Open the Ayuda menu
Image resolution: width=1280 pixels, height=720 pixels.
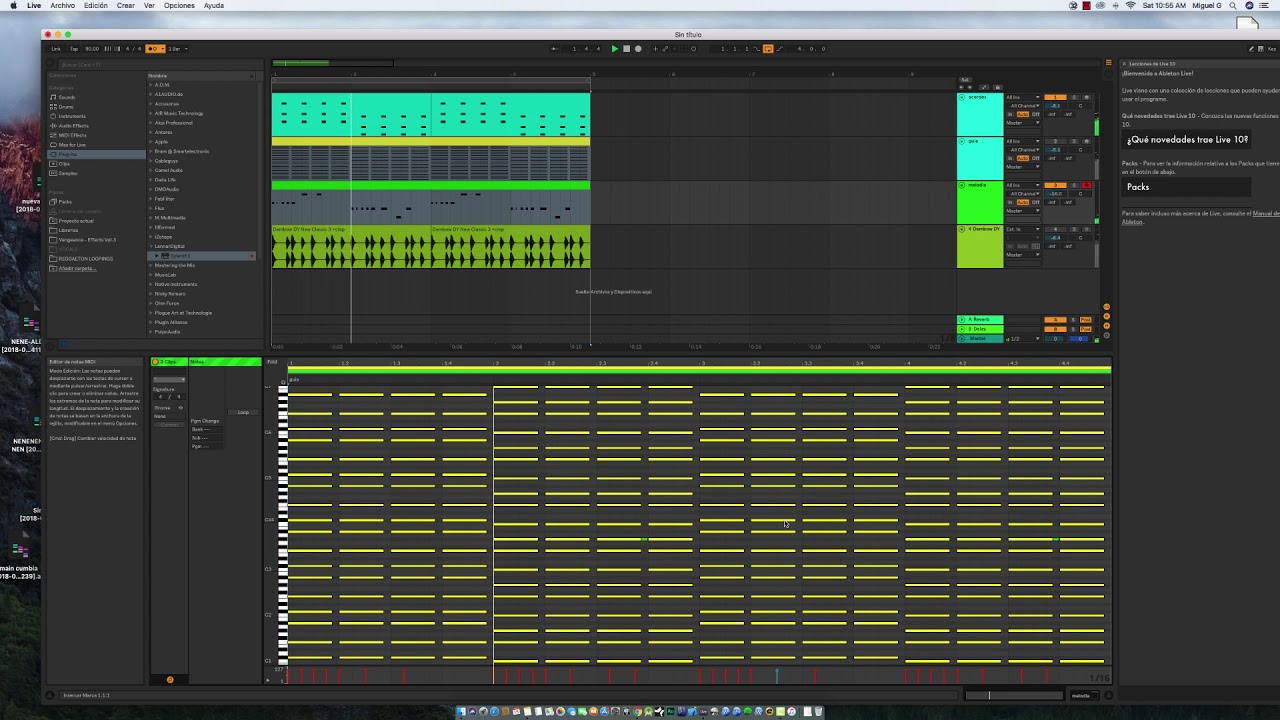pyautogui.click(x=214, y=5)
